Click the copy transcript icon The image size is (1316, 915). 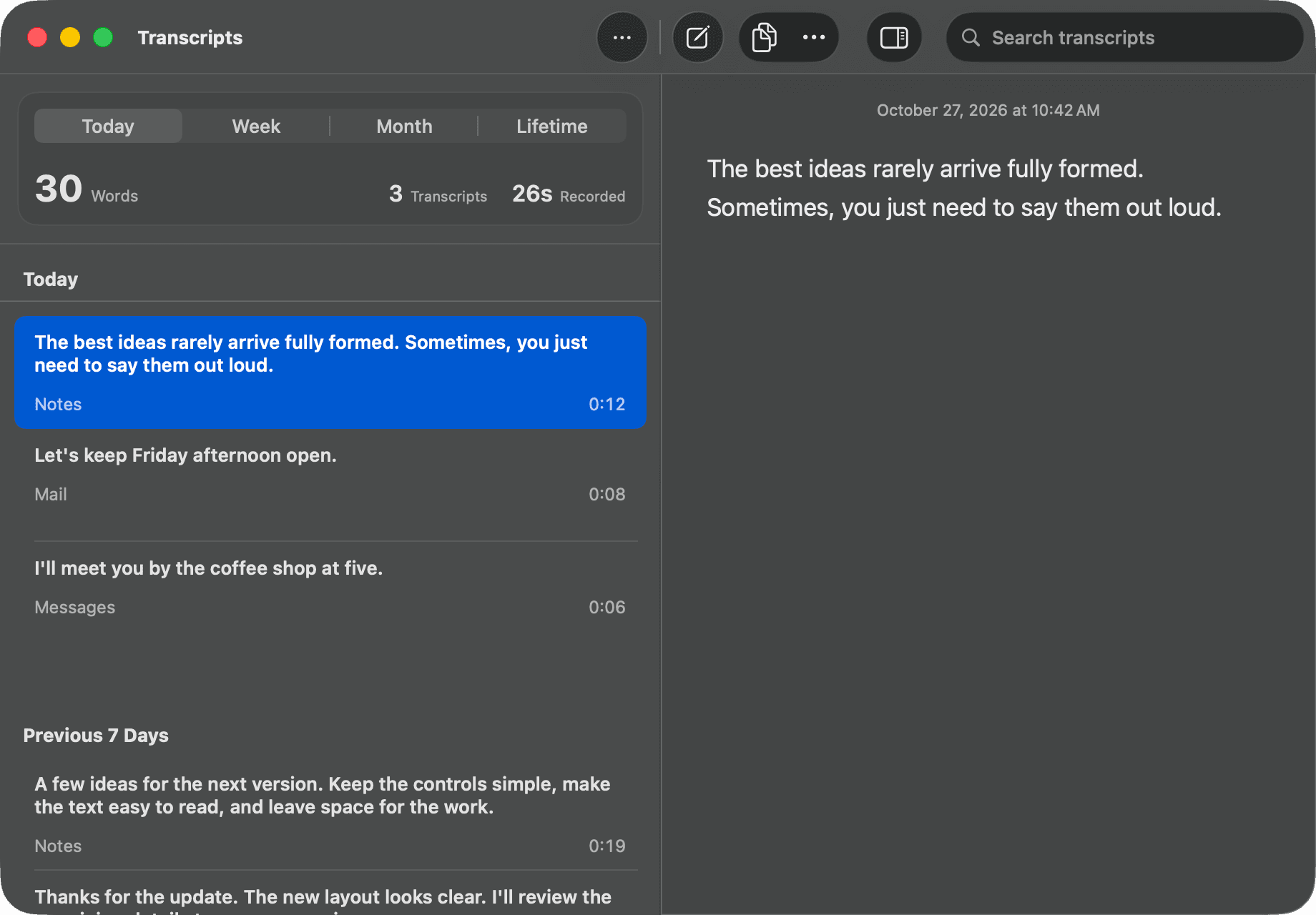pyautogui.click(x=764, y=37)
